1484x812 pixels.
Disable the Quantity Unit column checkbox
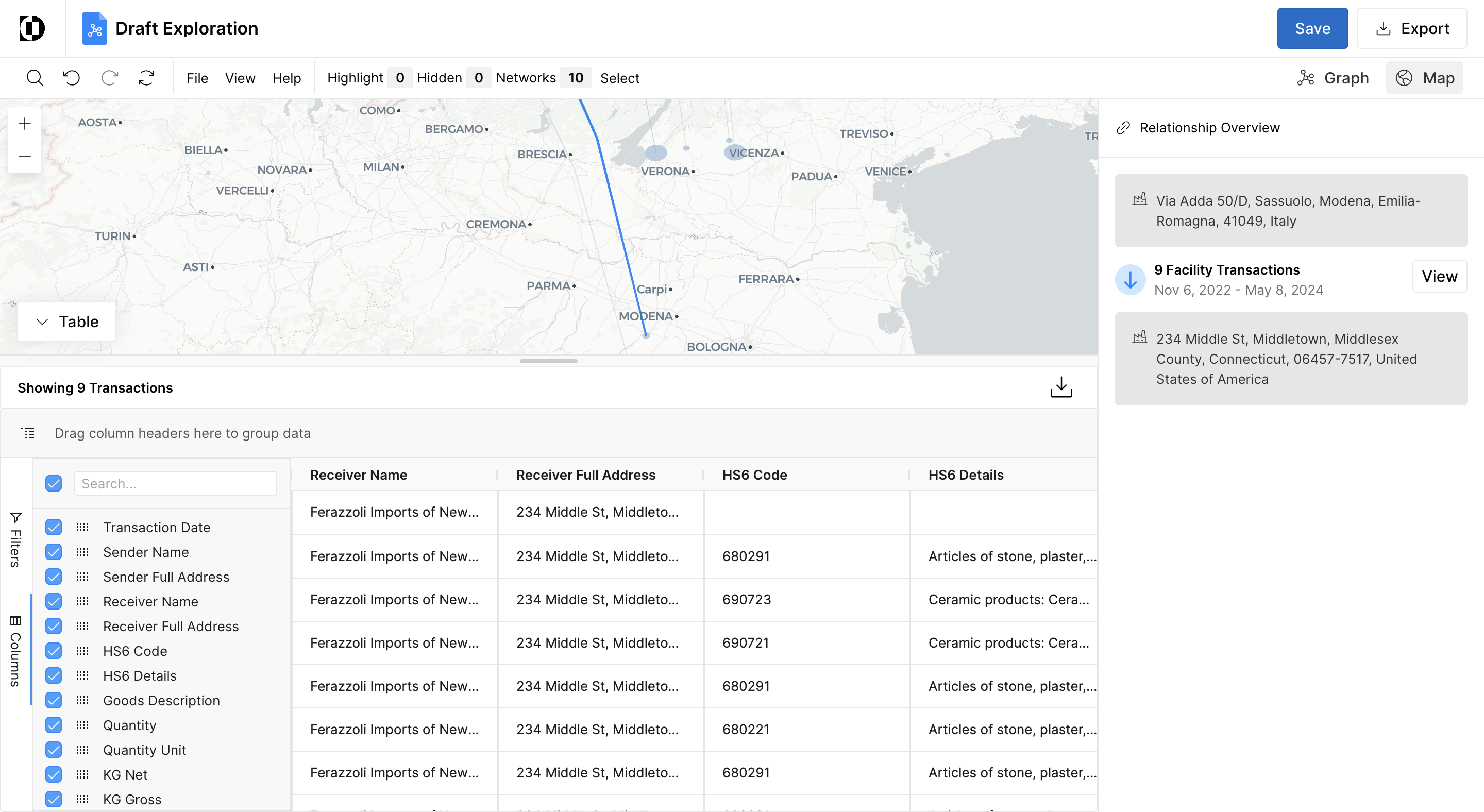pyautogui.click(x=54, y=750)
